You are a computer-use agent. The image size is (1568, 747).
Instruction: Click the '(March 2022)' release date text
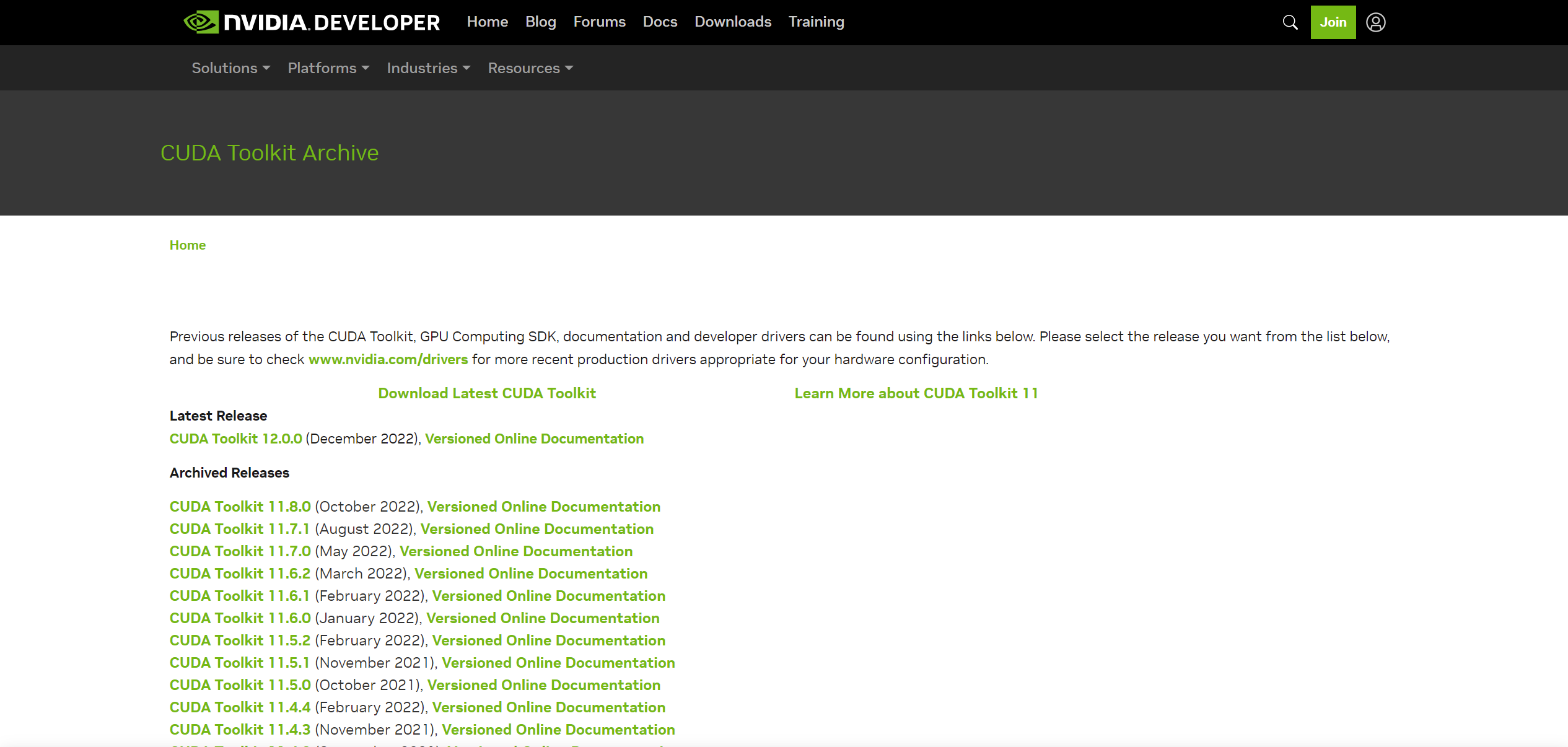click(x=361, y=574)
